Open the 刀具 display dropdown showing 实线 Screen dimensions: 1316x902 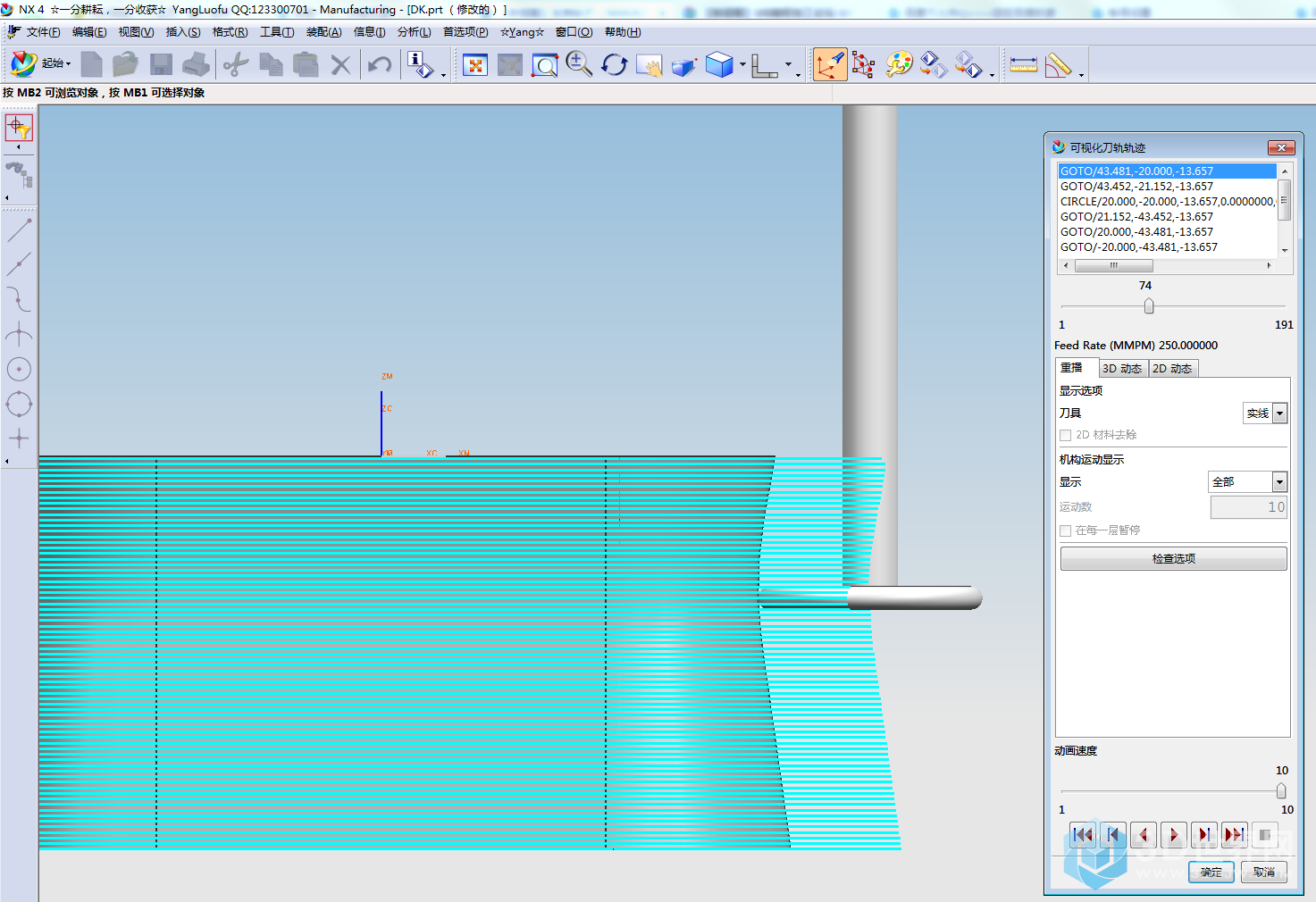(1265, 413)
